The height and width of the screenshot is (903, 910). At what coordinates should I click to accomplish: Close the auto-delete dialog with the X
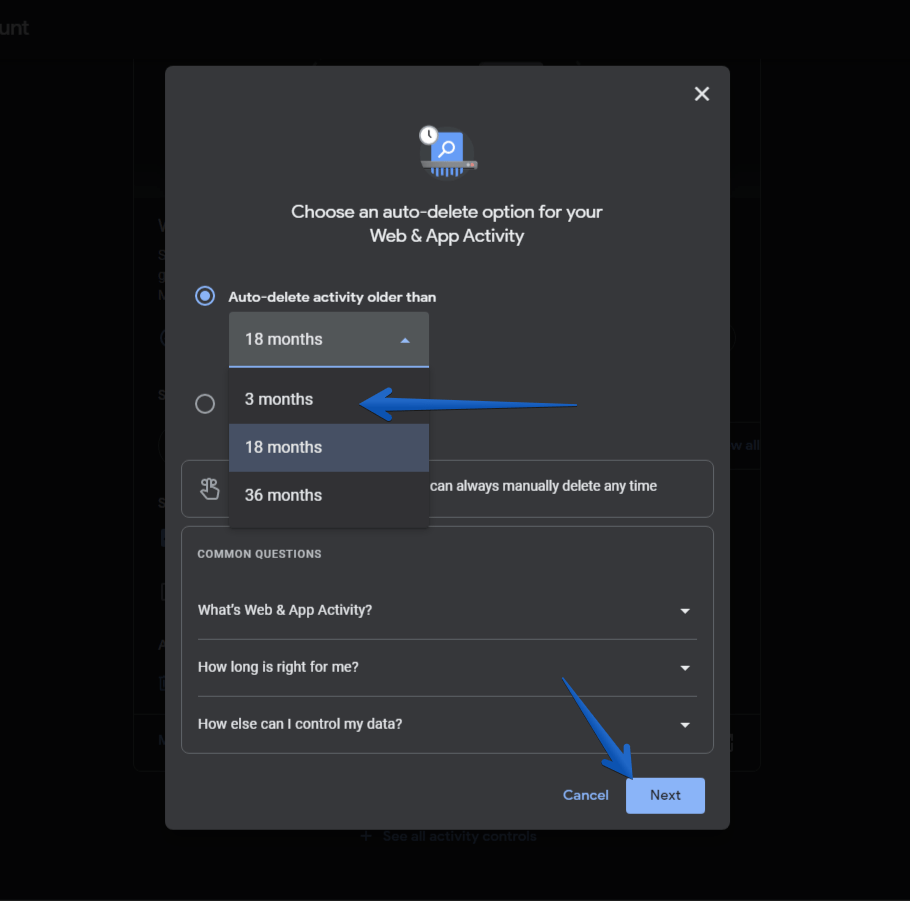702,94
